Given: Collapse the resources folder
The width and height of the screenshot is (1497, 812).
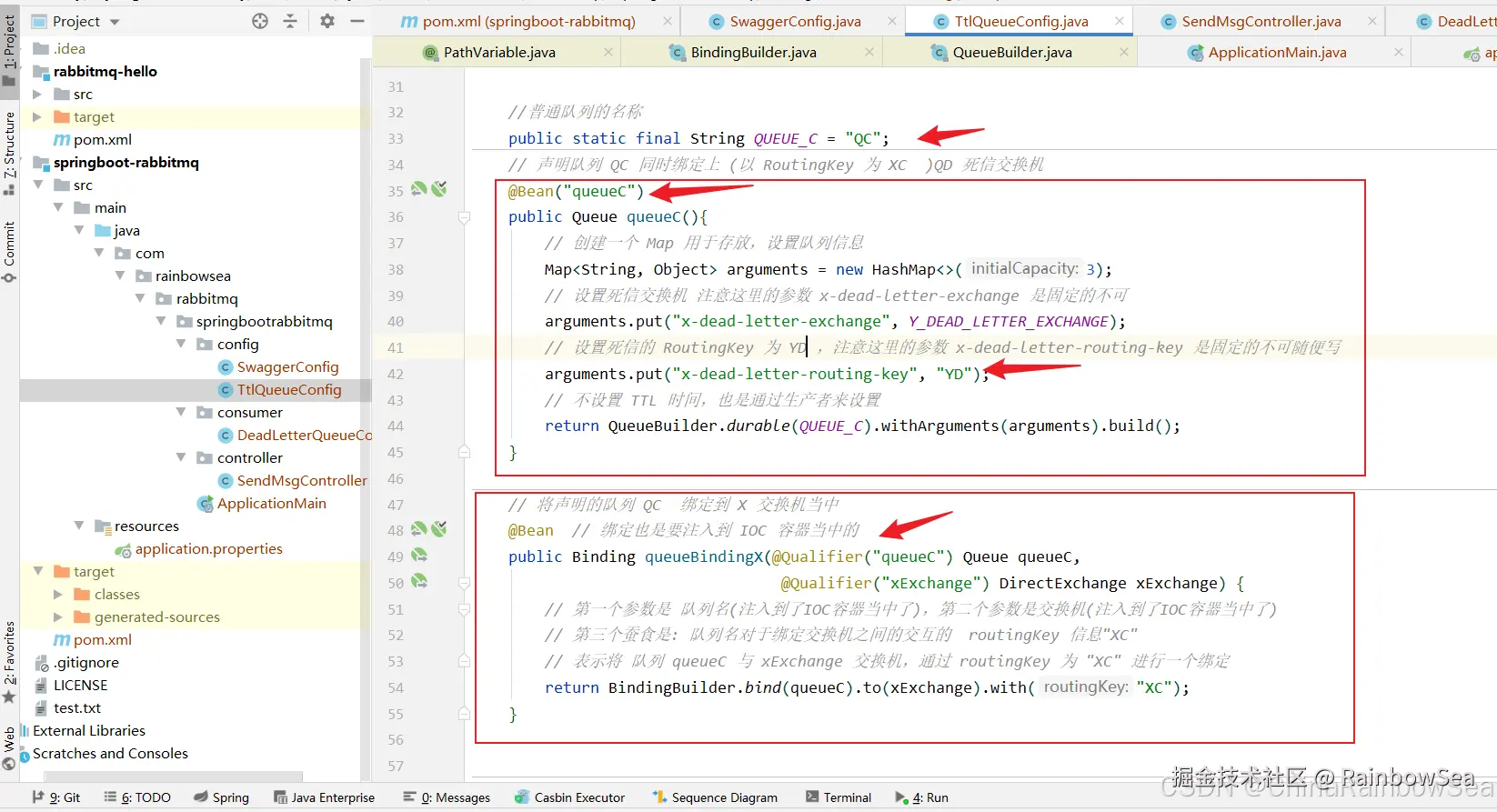Looking at the screenshot, I should click(x=79, y=526).
